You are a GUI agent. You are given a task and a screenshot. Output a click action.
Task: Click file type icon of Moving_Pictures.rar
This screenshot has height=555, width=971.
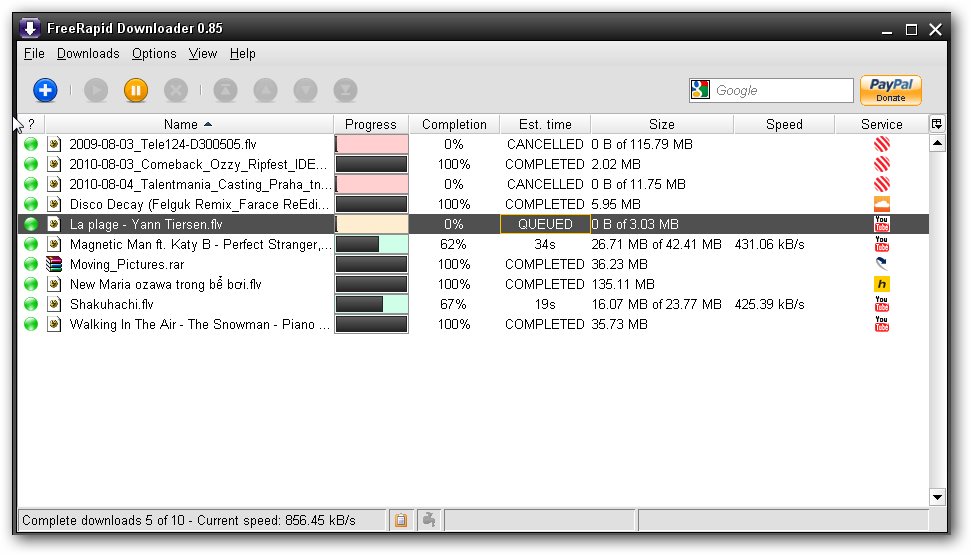(x=54, y=264)
